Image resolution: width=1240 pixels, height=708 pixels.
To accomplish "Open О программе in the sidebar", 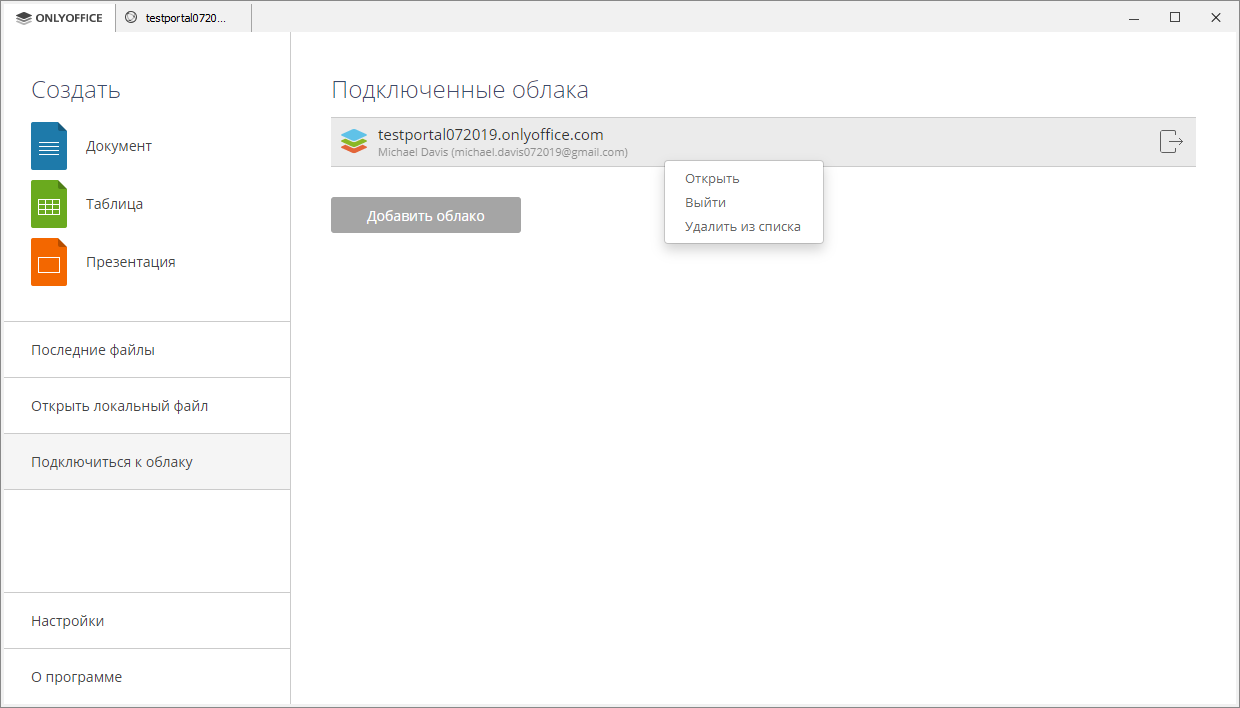I will pos(147,677).
